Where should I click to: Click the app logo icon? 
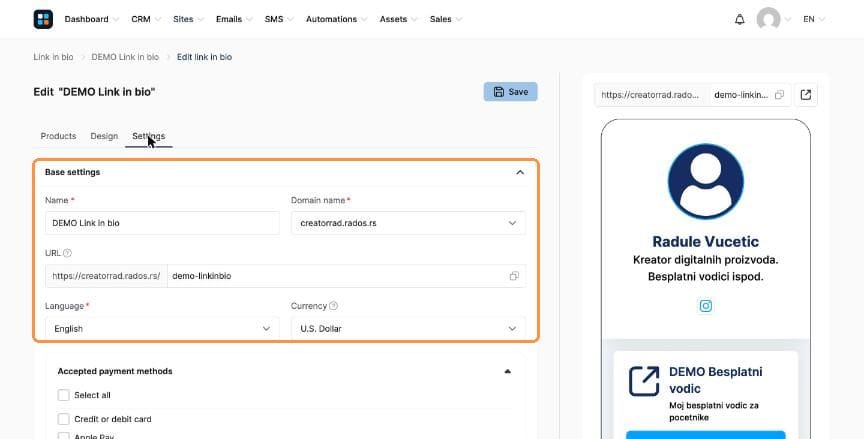pyautogui.click(x=43, y=19)
